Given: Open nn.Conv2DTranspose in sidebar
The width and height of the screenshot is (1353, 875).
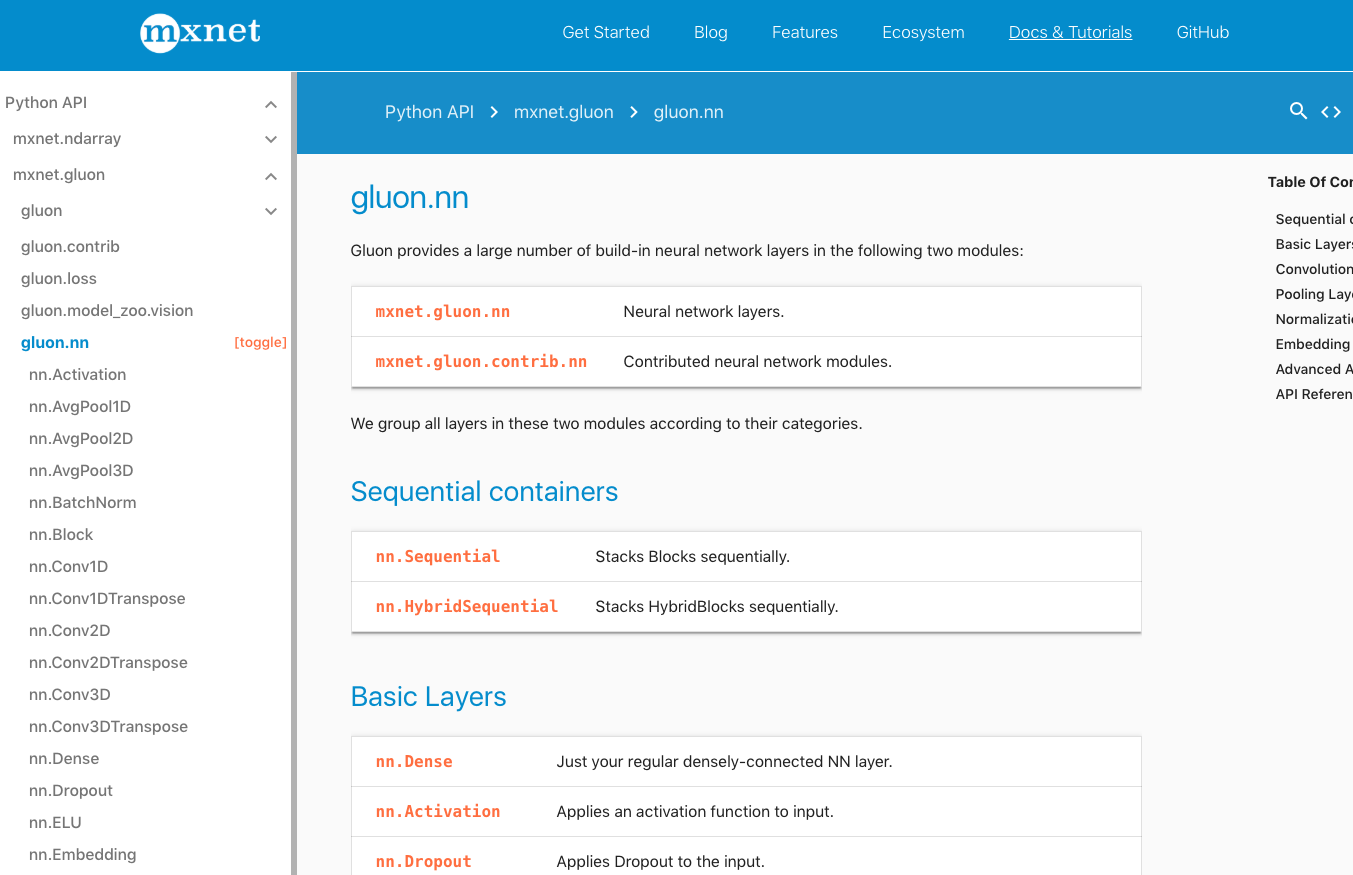Looking at the screenshot, I should coord(108,662).
